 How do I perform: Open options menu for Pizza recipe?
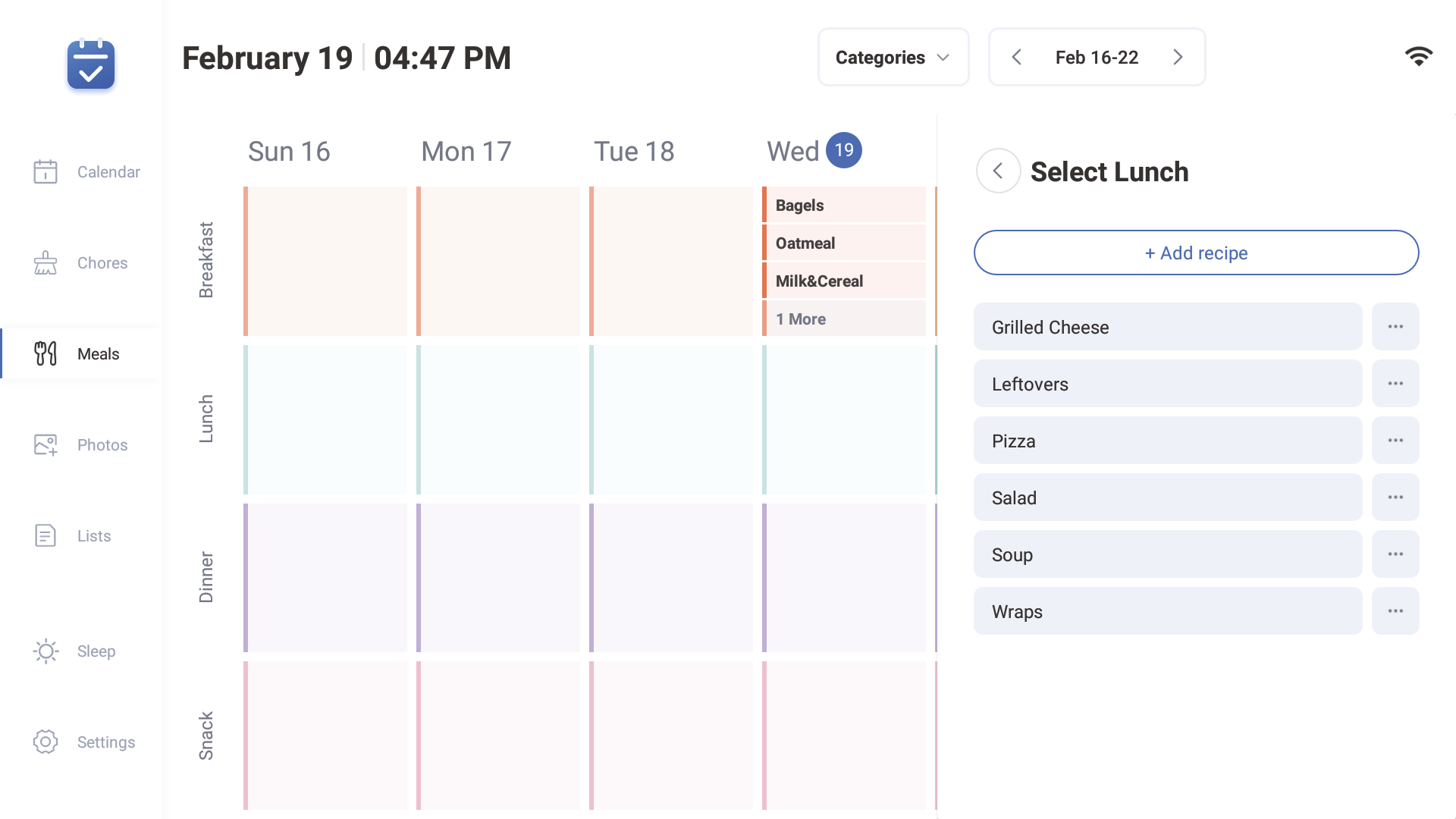[1395, 440]
